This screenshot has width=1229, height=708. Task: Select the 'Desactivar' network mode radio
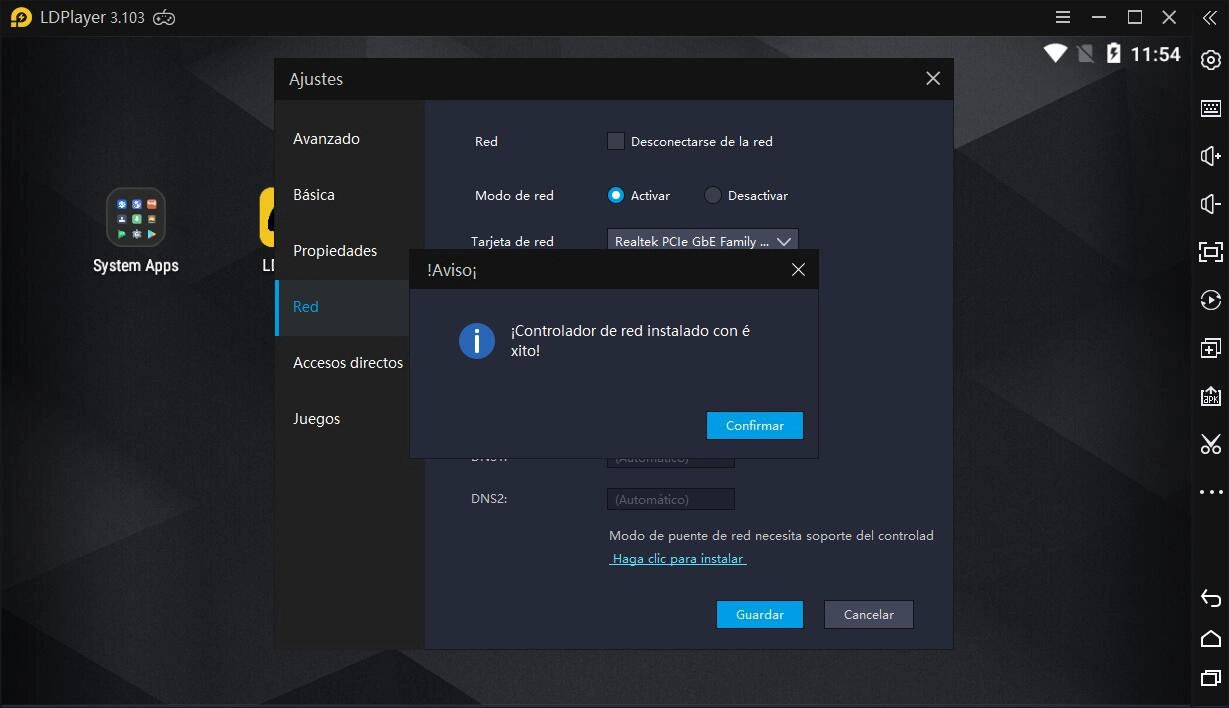point(713,196)
